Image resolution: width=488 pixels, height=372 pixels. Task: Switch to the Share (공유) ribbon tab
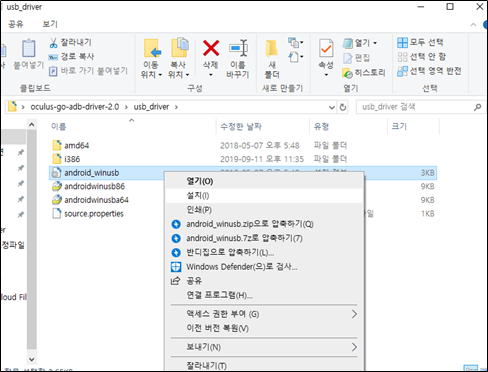(x=16, y=24)
